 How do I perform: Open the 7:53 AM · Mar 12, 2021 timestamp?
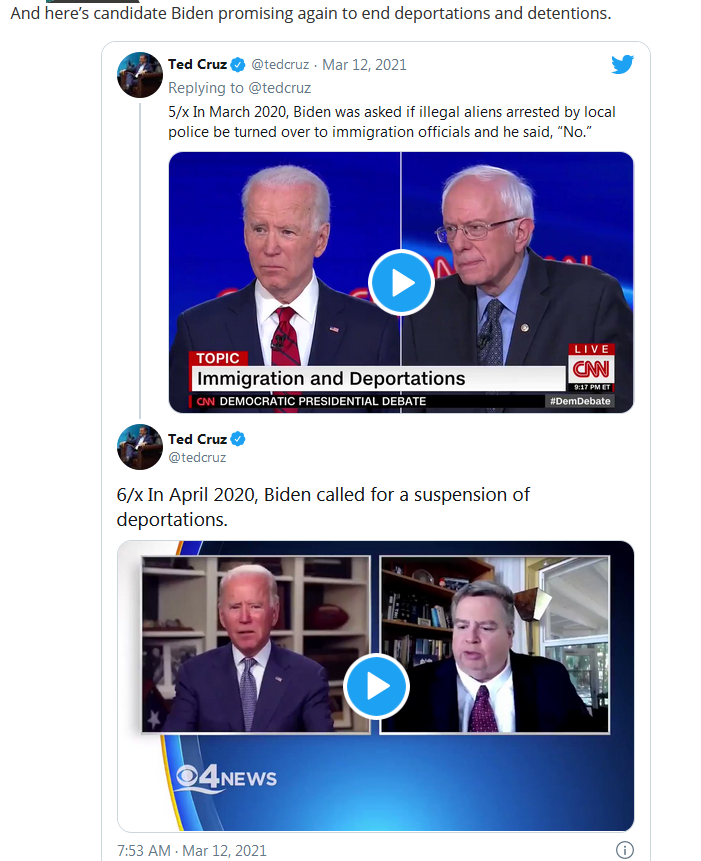pos(192,851)
